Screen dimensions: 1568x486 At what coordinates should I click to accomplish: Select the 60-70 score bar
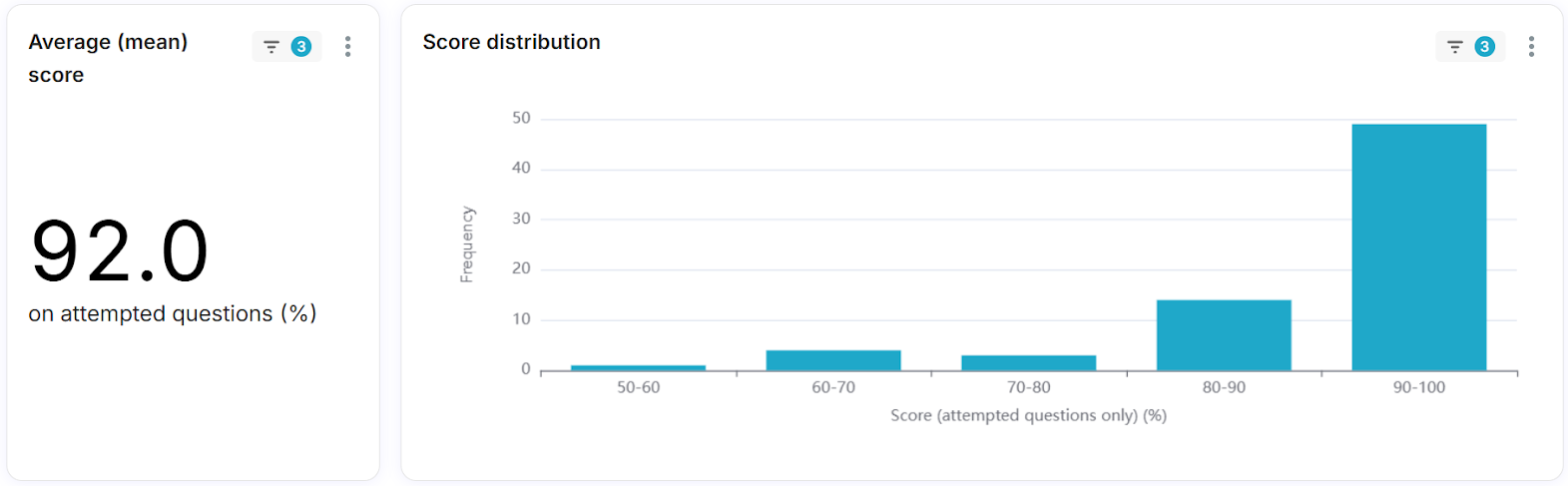[x=833, y=360]
